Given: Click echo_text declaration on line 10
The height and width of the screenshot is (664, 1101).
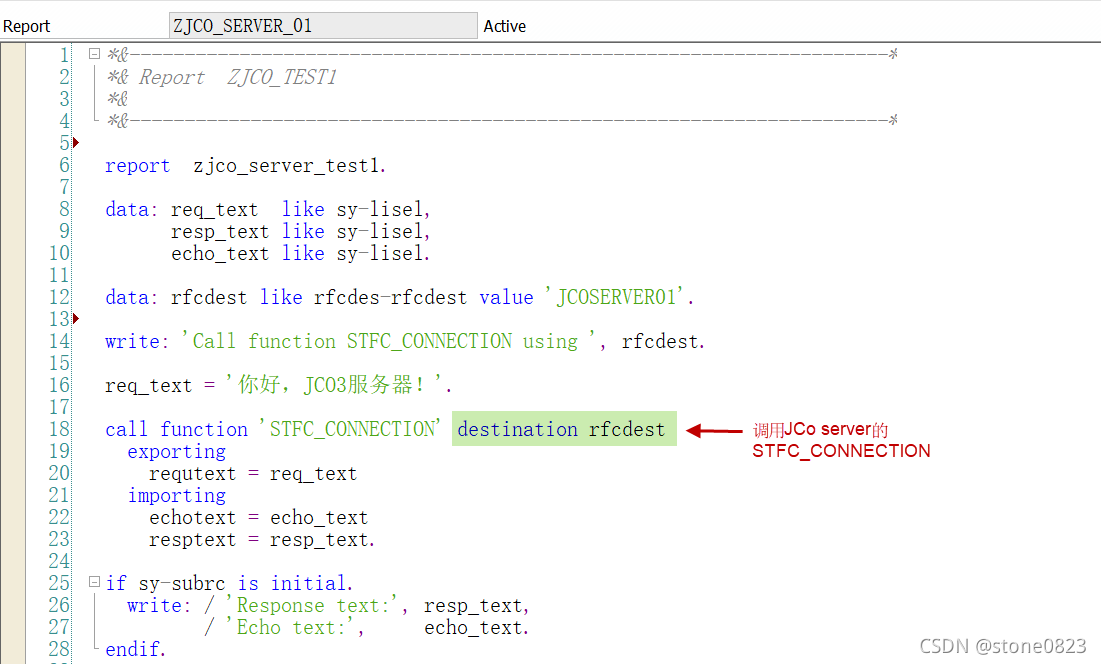Looking at the screenshot, I should [220, 253].
